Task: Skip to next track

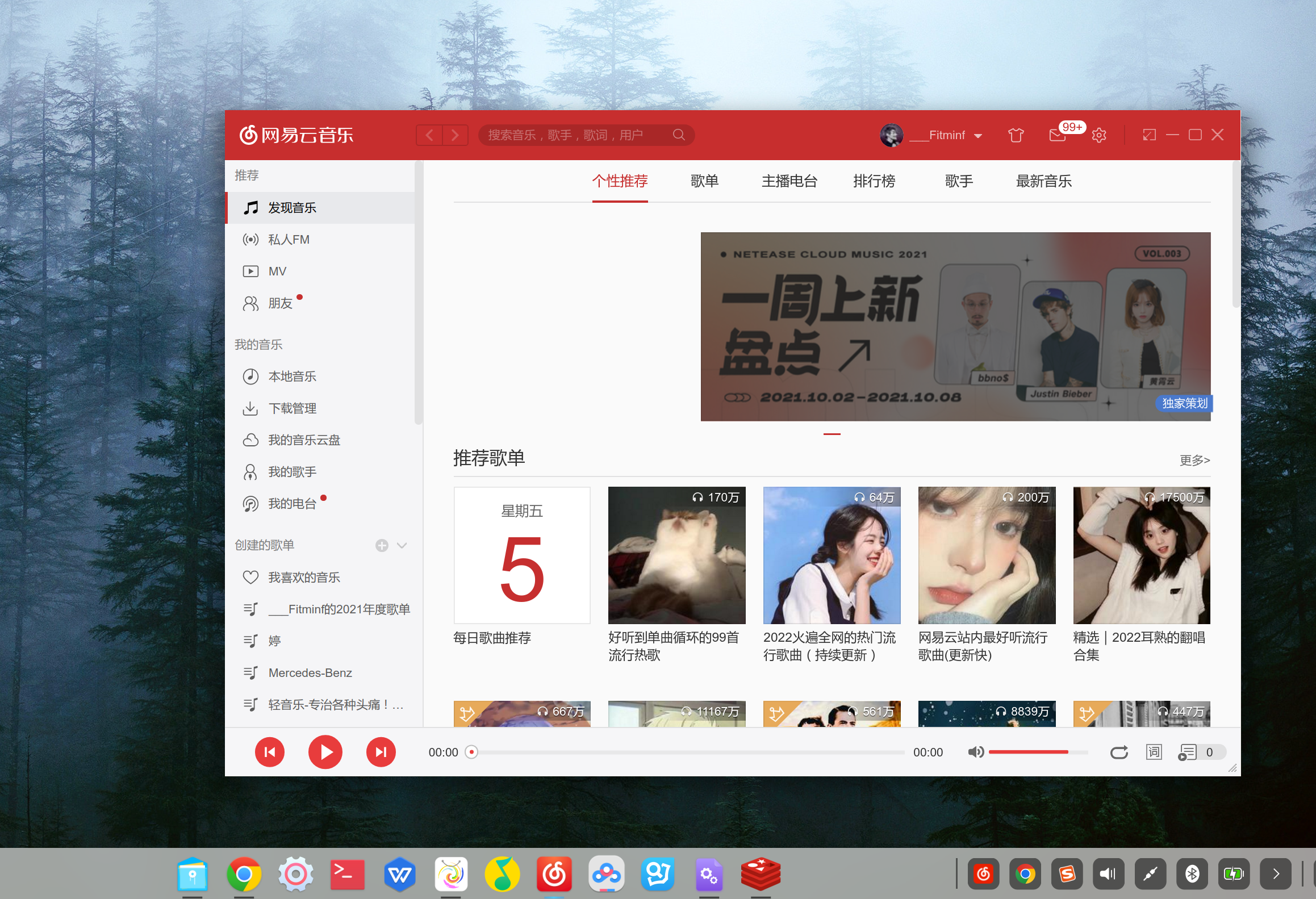Action: coord(381,752)
